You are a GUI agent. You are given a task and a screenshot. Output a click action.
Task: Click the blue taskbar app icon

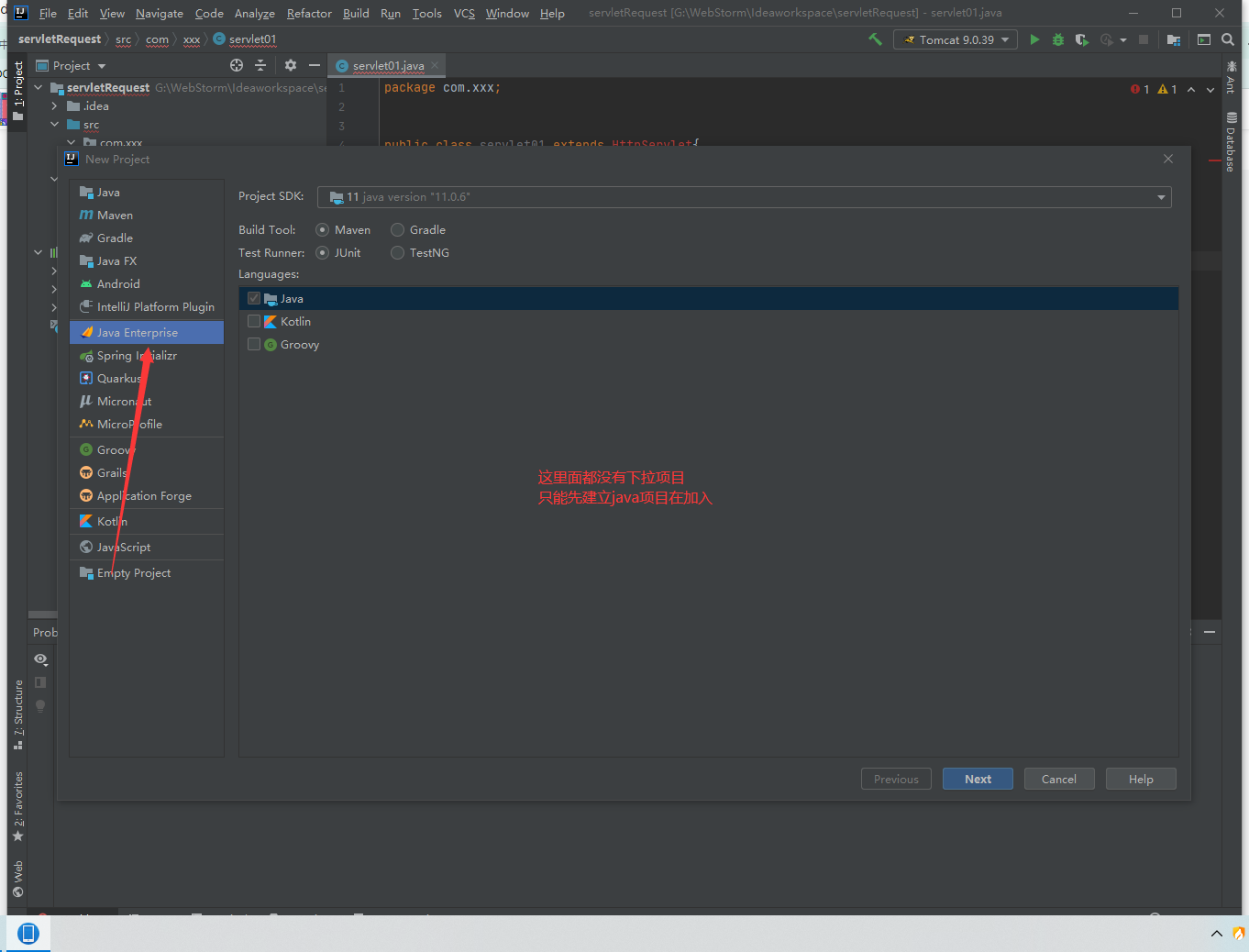[x=28, y=934]
